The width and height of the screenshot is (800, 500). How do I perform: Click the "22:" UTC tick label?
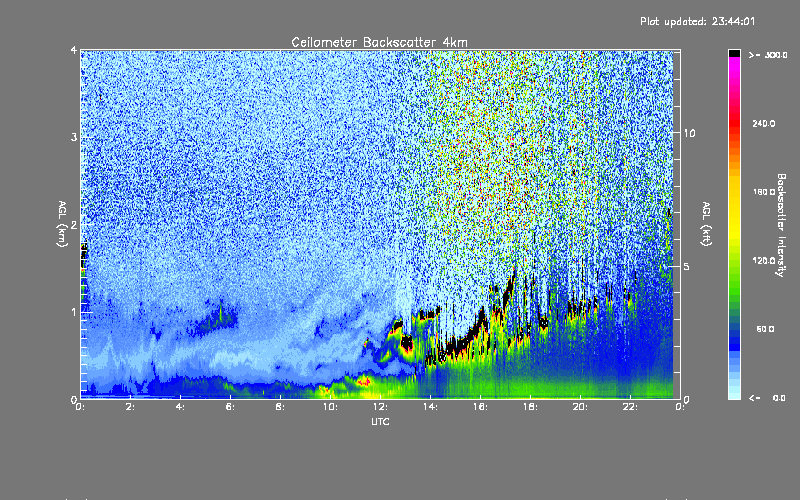[630, 407]
